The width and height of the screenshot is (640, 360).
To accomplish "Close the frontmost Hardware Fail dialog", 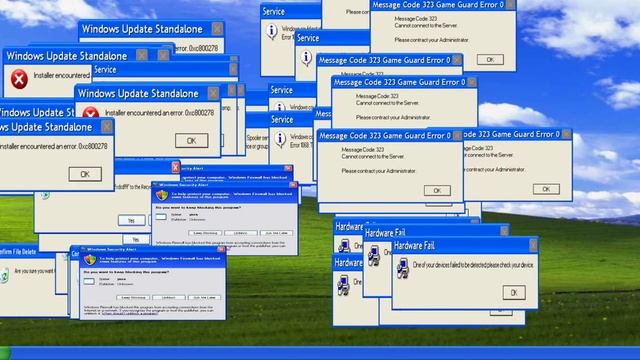I will 533,245.
